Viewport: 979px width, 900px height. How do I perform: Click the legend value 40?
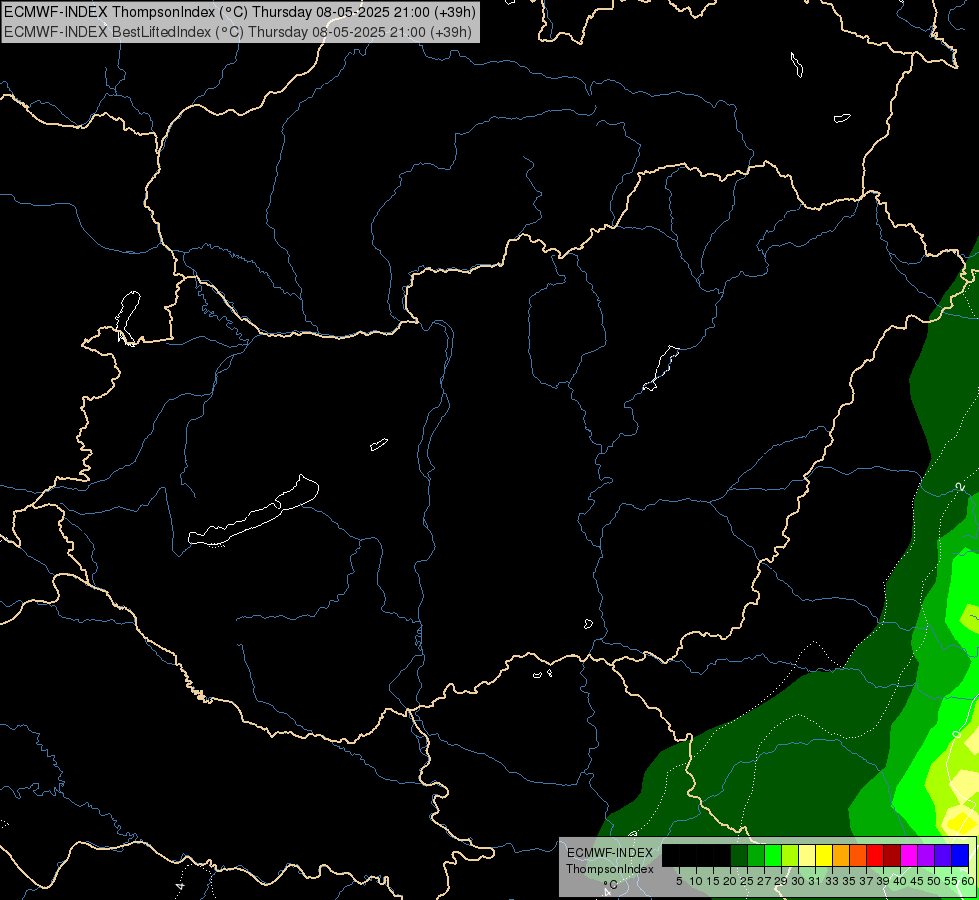click(900, 881)
